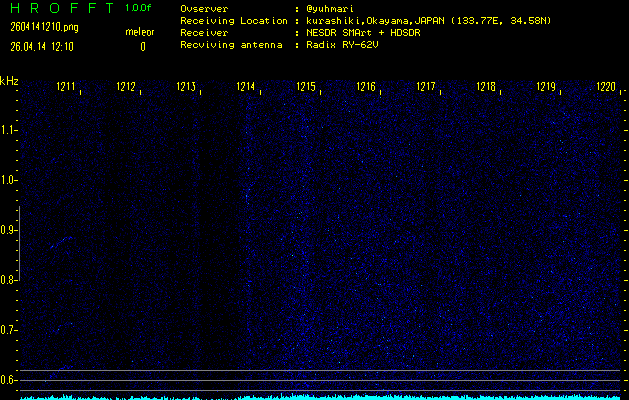Click the vertical gray range bar by 0.9
This screenshot has height=400, width=629.
coord(19,243)
